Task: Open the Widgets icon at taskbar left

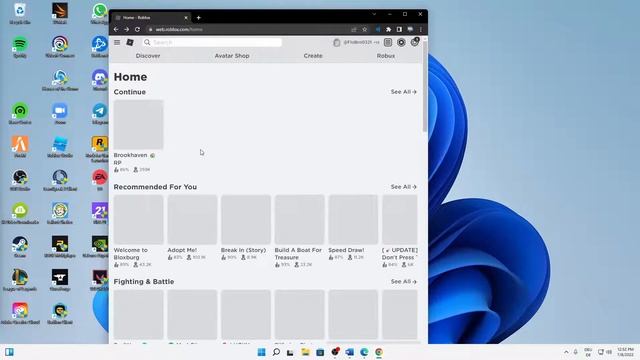Action: pyautogui.click(x=9, y=352)
